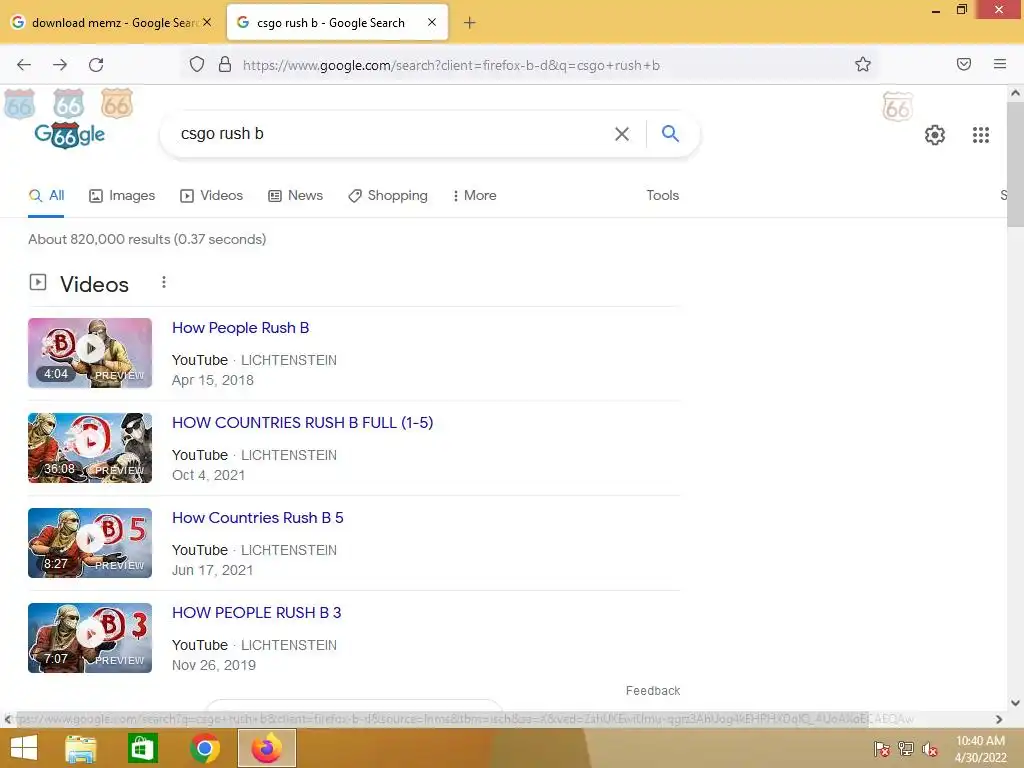Open 'How People Rush B' link
The image size is (1024, 768).
click(240, 328)
